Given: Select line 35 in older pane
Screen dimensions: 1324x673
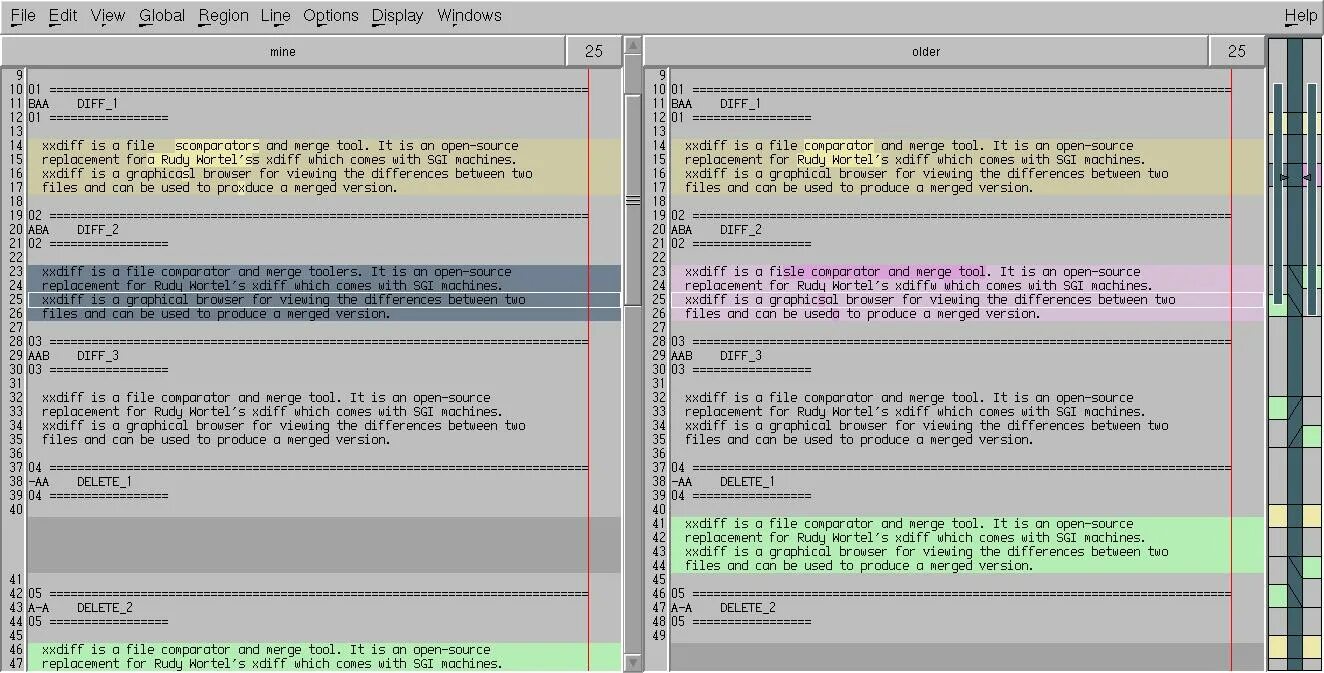Looking at the screenshot, I should point(967,440).
